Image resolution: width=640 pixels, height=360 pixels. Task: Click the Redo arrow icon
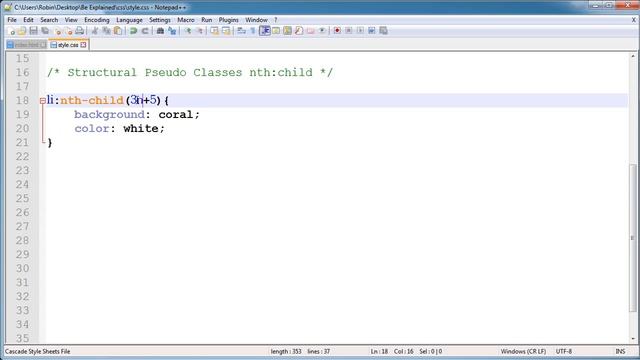click(144, 31)
